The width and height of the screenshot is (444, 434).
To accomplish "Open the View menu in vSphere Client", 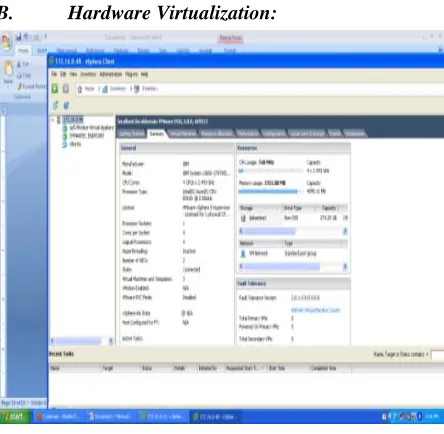I will (x=73, y=74).
